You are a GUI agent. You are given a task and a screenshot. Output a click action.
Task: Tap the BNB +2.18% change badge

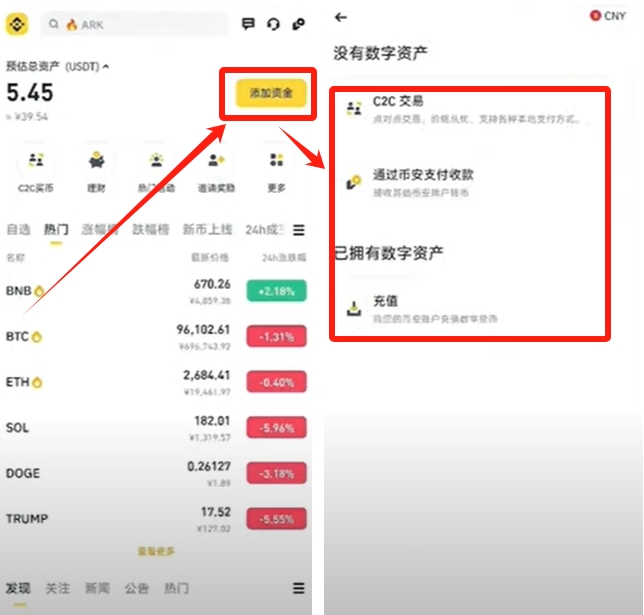coord(276,291)
